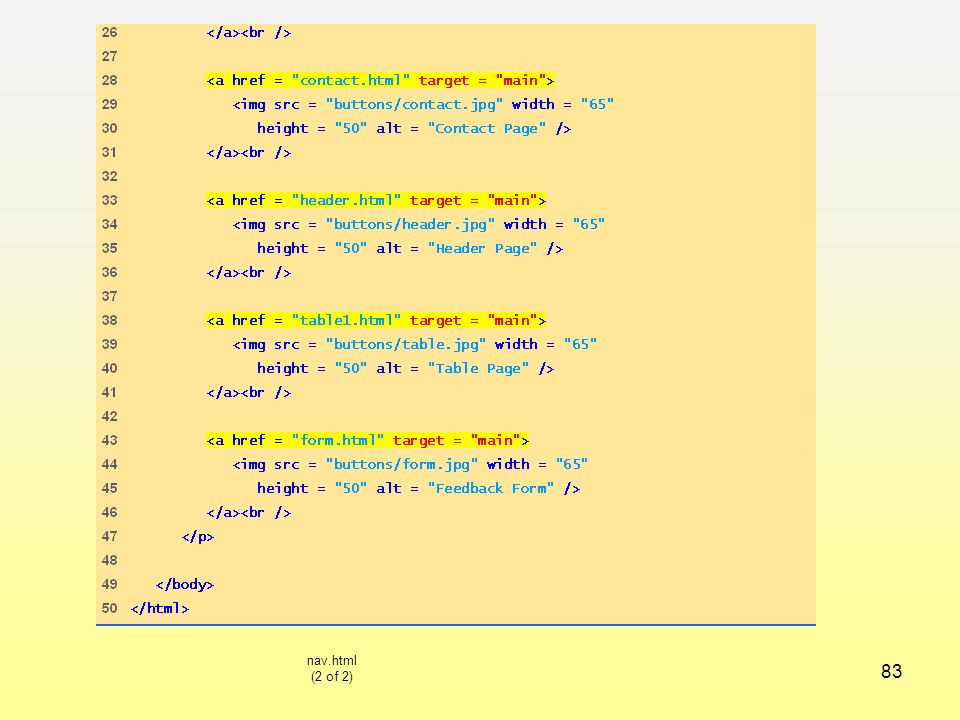
Task: Select the "buttons/header.jpg" source string
Action: (410, 224)
